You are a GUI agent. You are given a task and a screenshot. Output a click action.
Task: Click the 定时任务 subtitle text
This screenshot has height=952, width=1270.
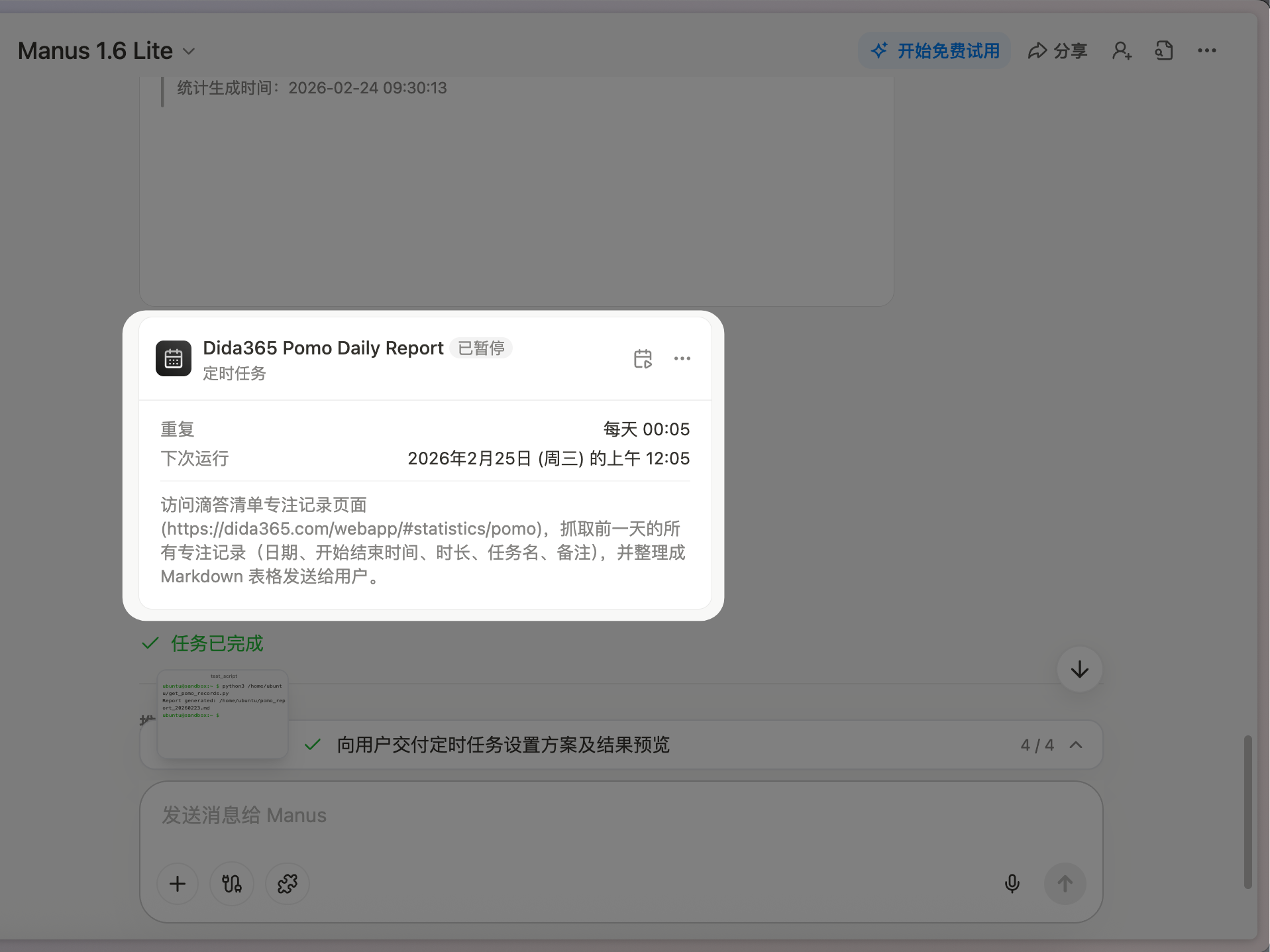(x=235, y=374)
